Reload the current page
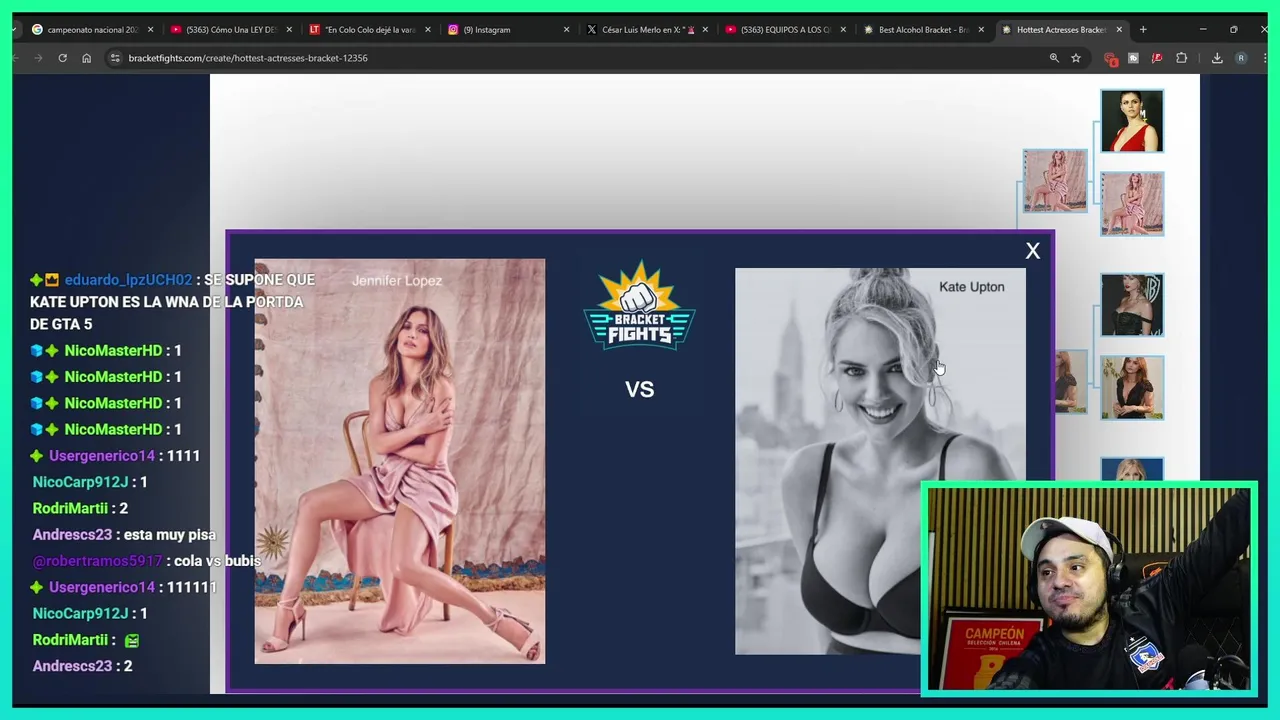 tap(62, 58)
